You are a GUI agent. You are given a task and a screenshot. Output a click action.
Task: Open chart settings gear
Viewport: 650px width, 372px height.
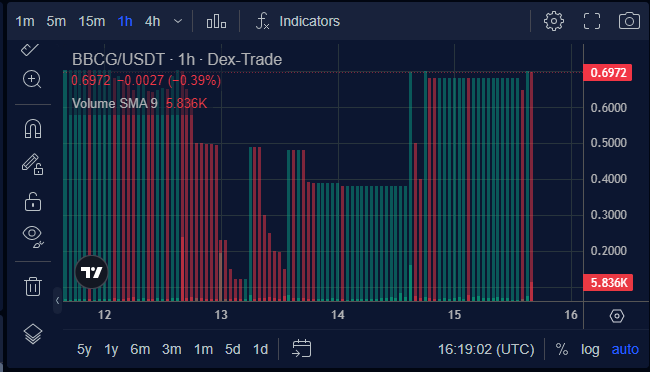click(x=554, y=21)
